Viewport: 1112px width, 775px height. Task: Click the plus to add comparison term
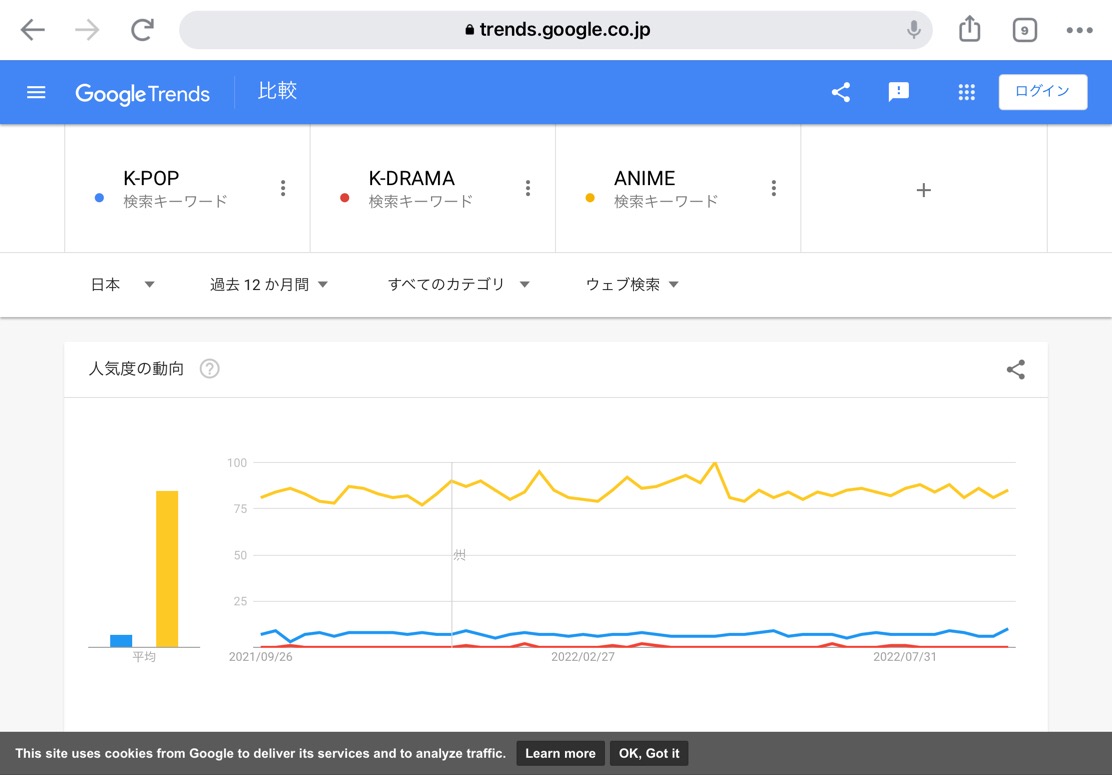click(923, 190)
